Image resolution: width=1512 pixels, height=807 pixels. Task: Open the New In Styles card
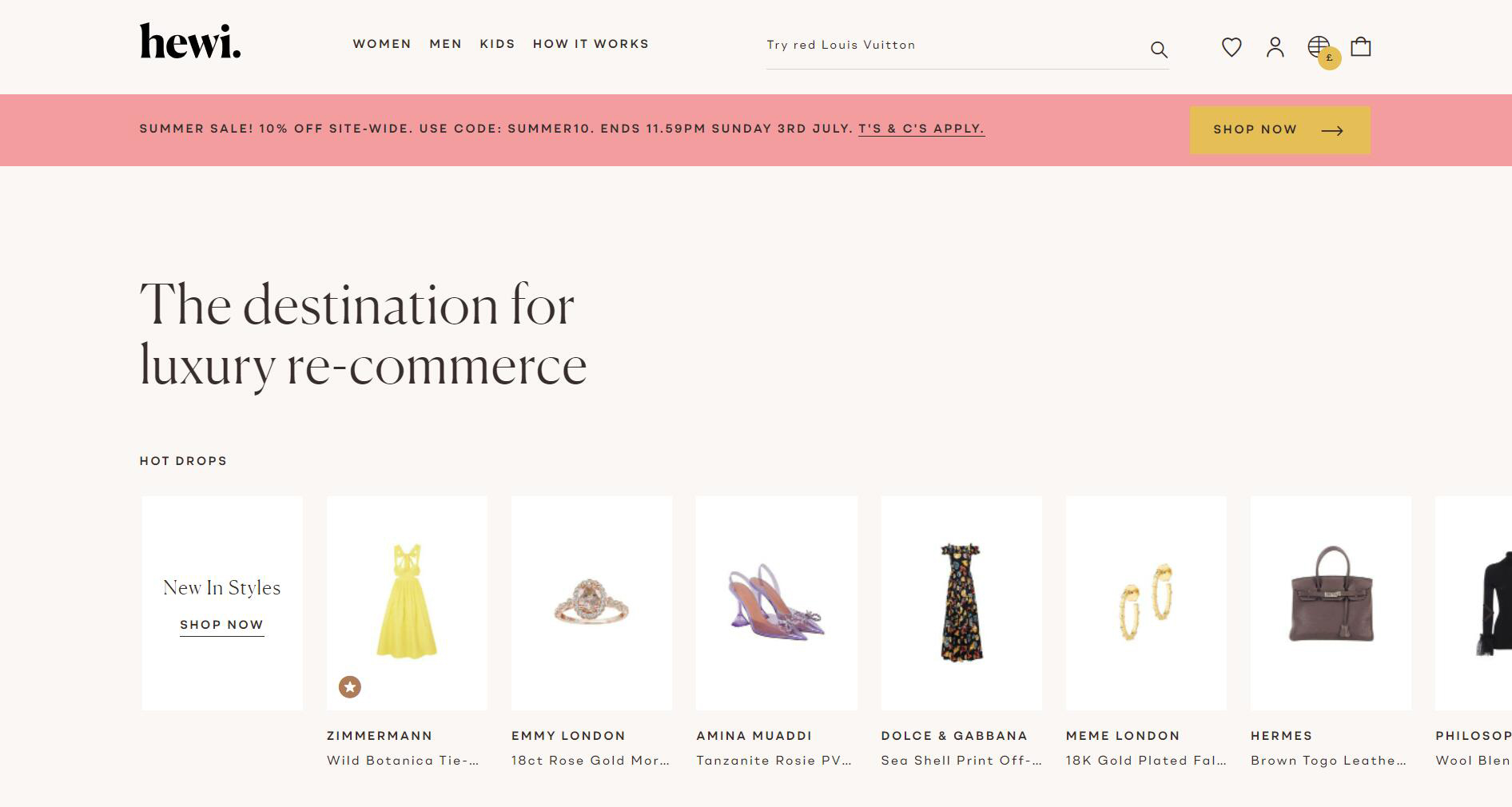coord(222,602)
